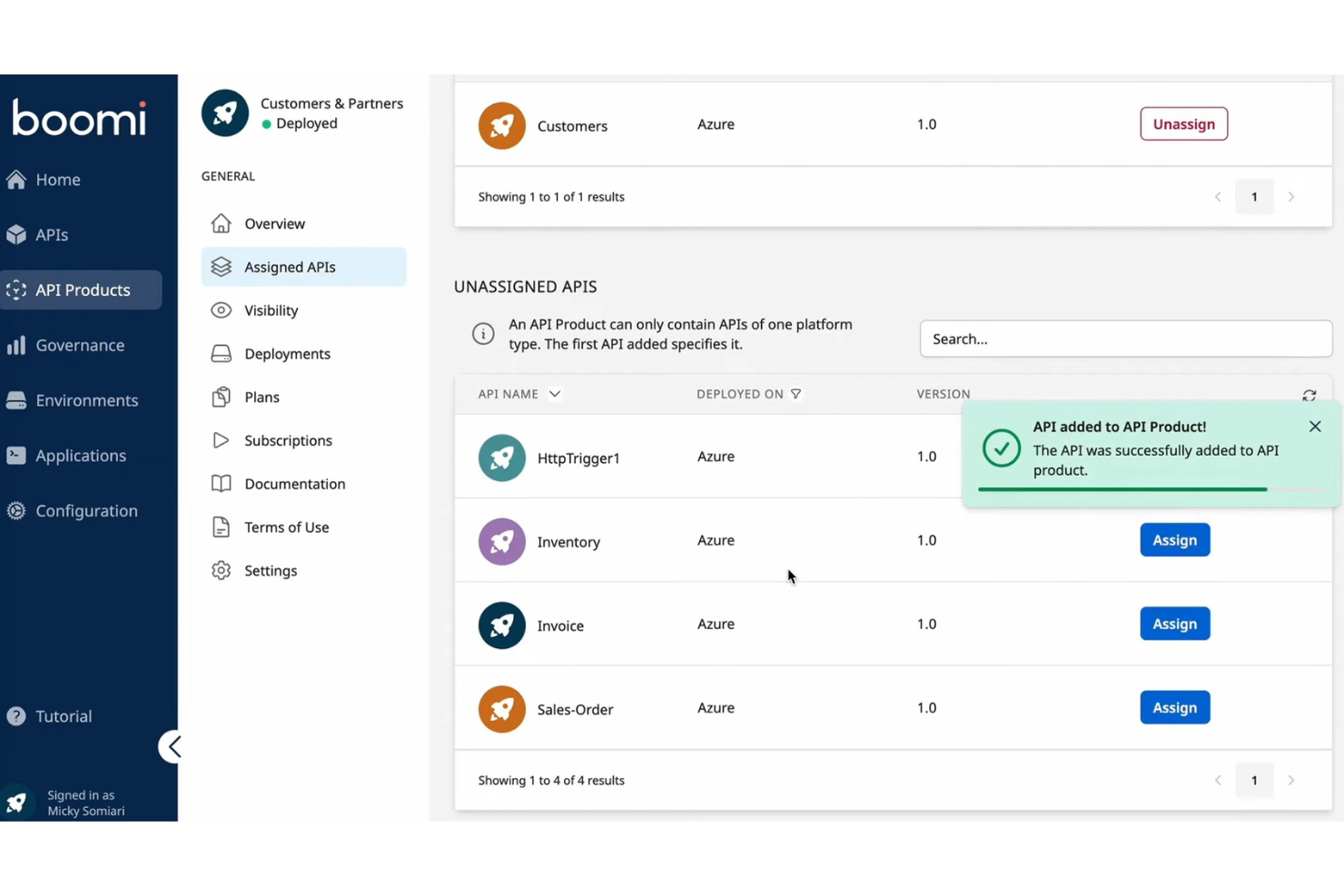Open the Tutorial help icon
The image size is (1344, 896).
click(16, 715)
